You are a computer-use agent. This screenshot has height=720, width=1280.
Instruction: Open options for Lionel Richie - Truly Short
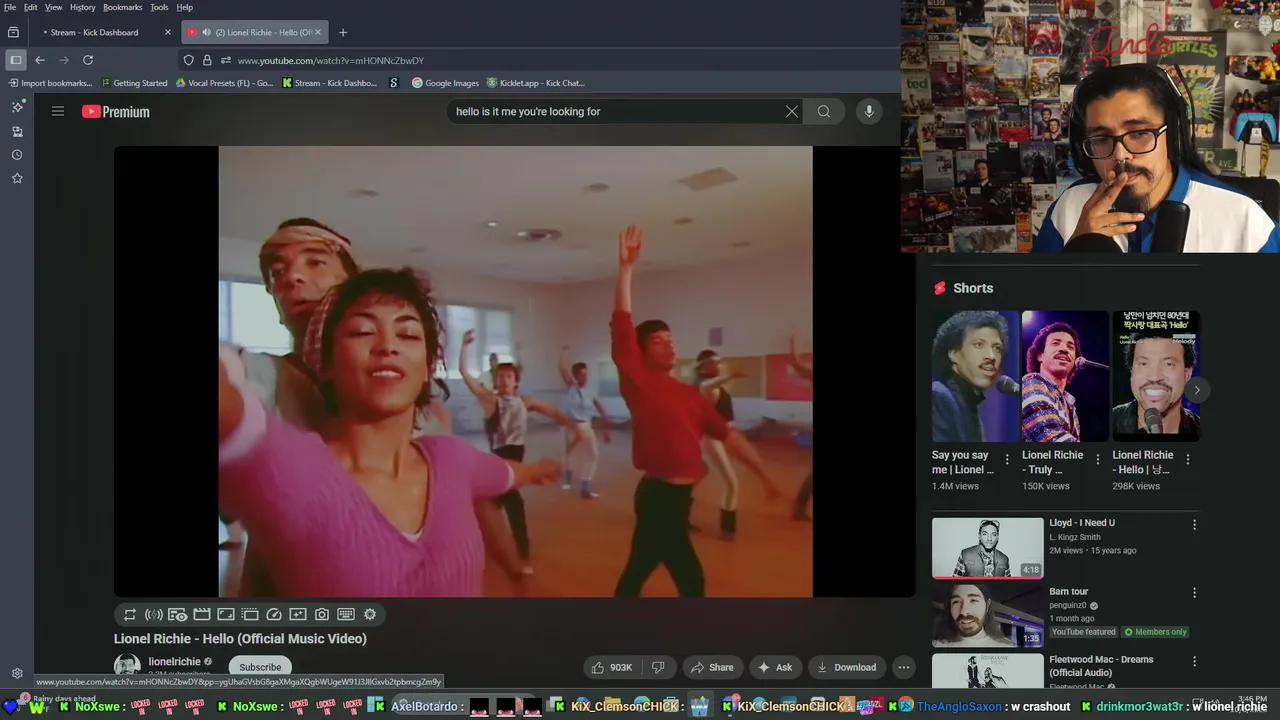click(x=1098, y=459)
